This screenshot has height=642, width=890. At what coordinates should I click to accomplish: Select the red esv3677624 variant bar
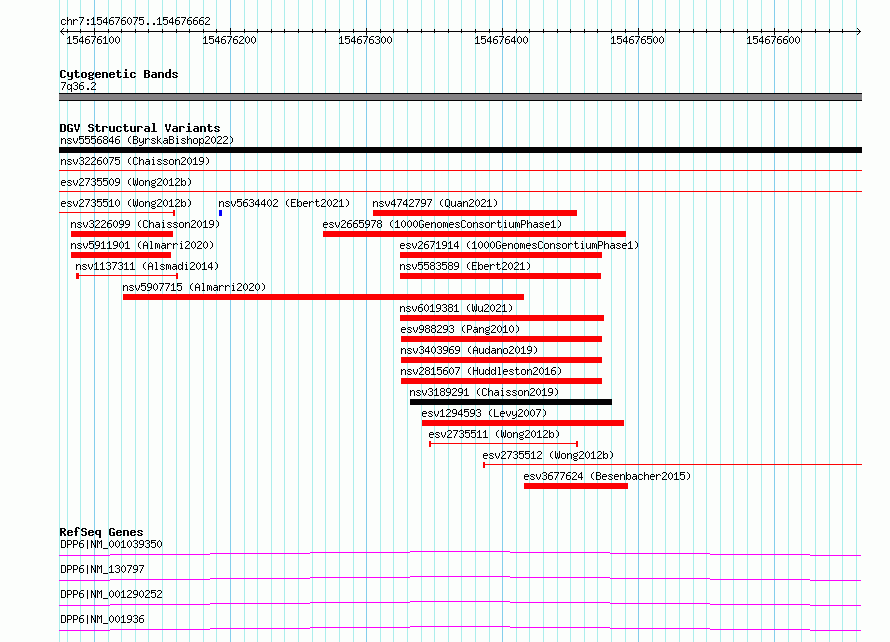point(576,486)
